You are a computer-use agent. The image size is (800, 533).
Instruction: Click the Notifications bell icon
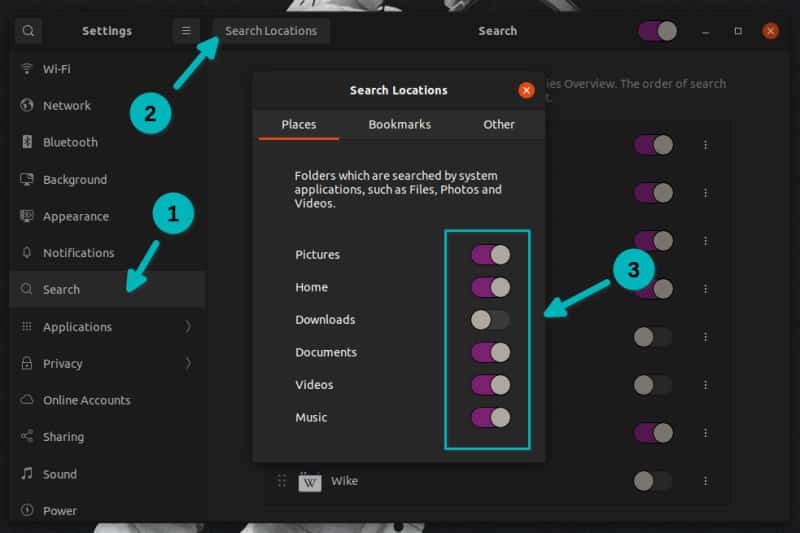point(26,253)
